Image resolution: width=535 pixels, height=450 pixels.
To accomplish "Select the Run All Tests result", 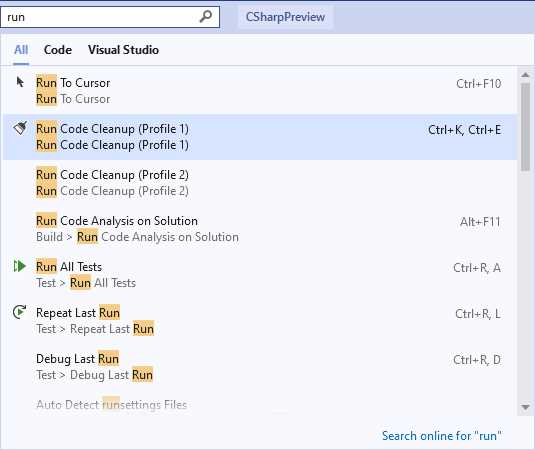I will [260, 275].
